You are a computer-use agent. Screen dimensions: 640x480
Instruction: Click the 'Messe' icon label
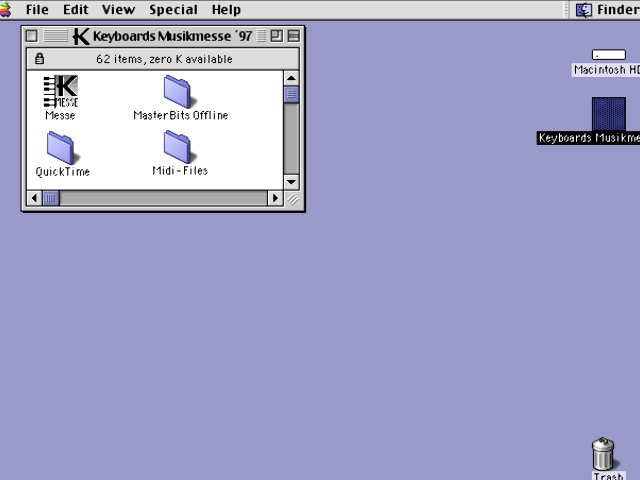coord(60,116)
